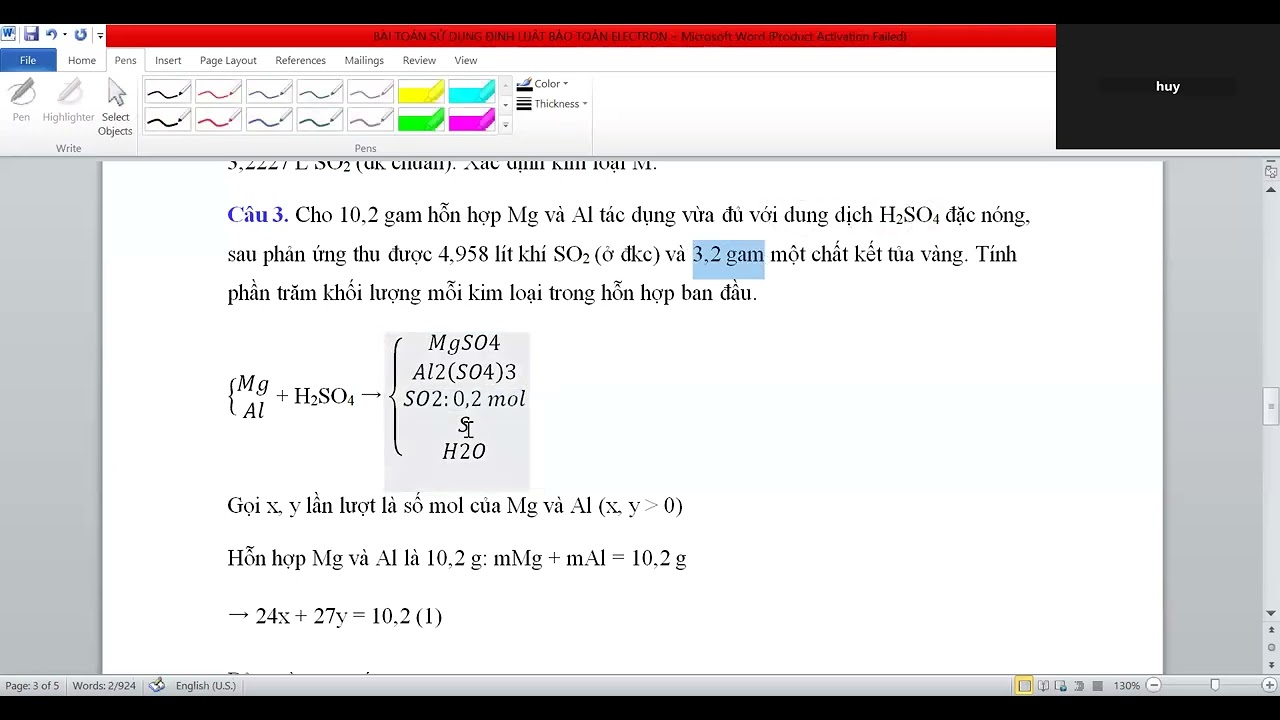1280x720 pixels.
Task: Click the equation '→ 24x + 27y = 10,2 (1)'
Action: click(x=335, y=616)
